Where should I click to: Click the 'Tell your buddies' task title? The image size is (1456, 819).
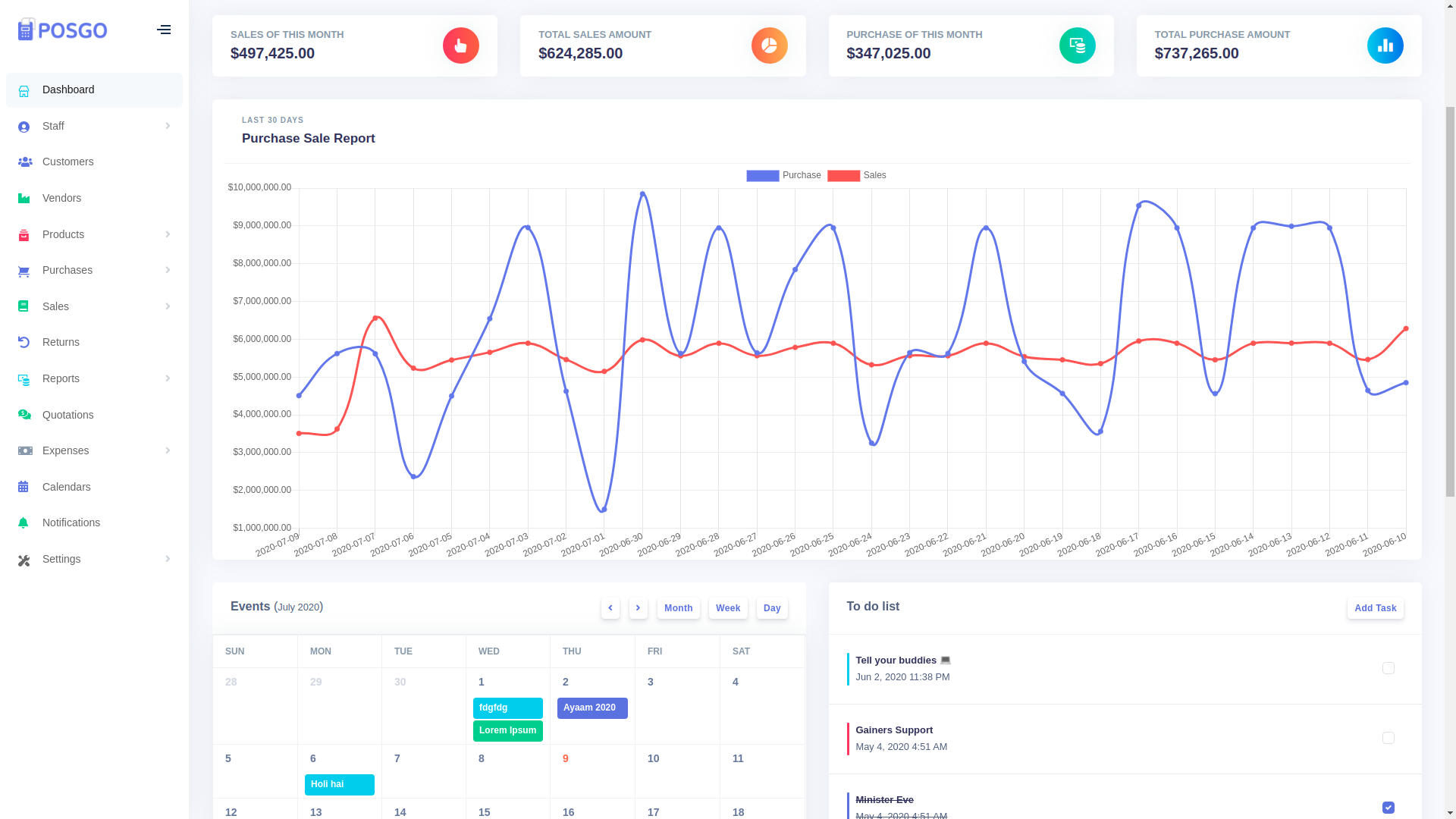pos(903,661)
